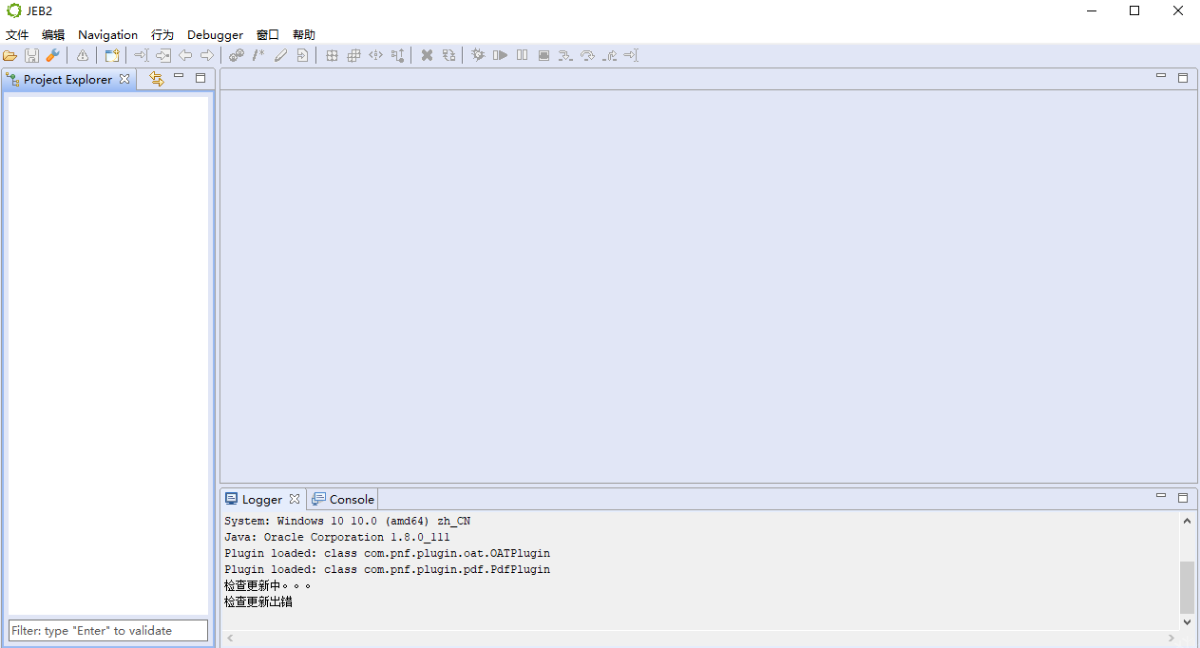Click the Rename pencil icon

[x=280, y=56]
